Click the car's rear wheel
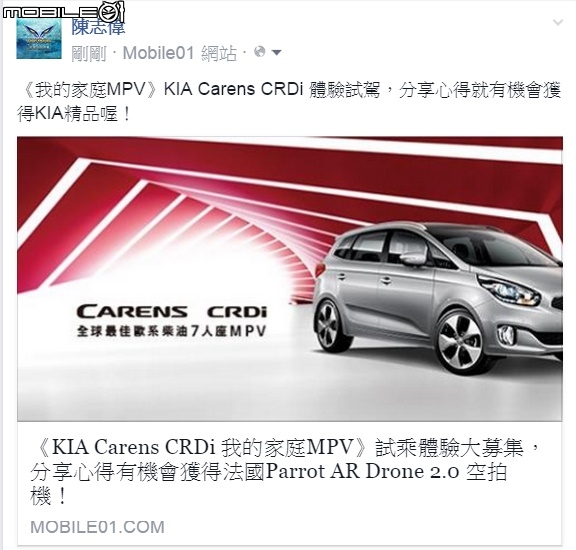The image size is (576, 550). click(x=329, y=324)
